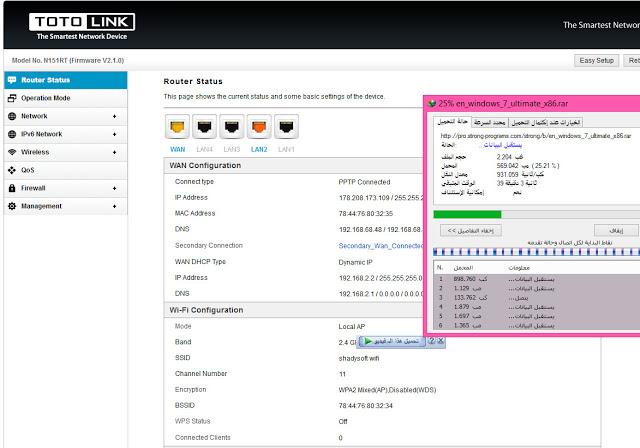The image size is (640, 448).
Task: Click the green play icon on video download bar
Action: click(x=368, y=341)
